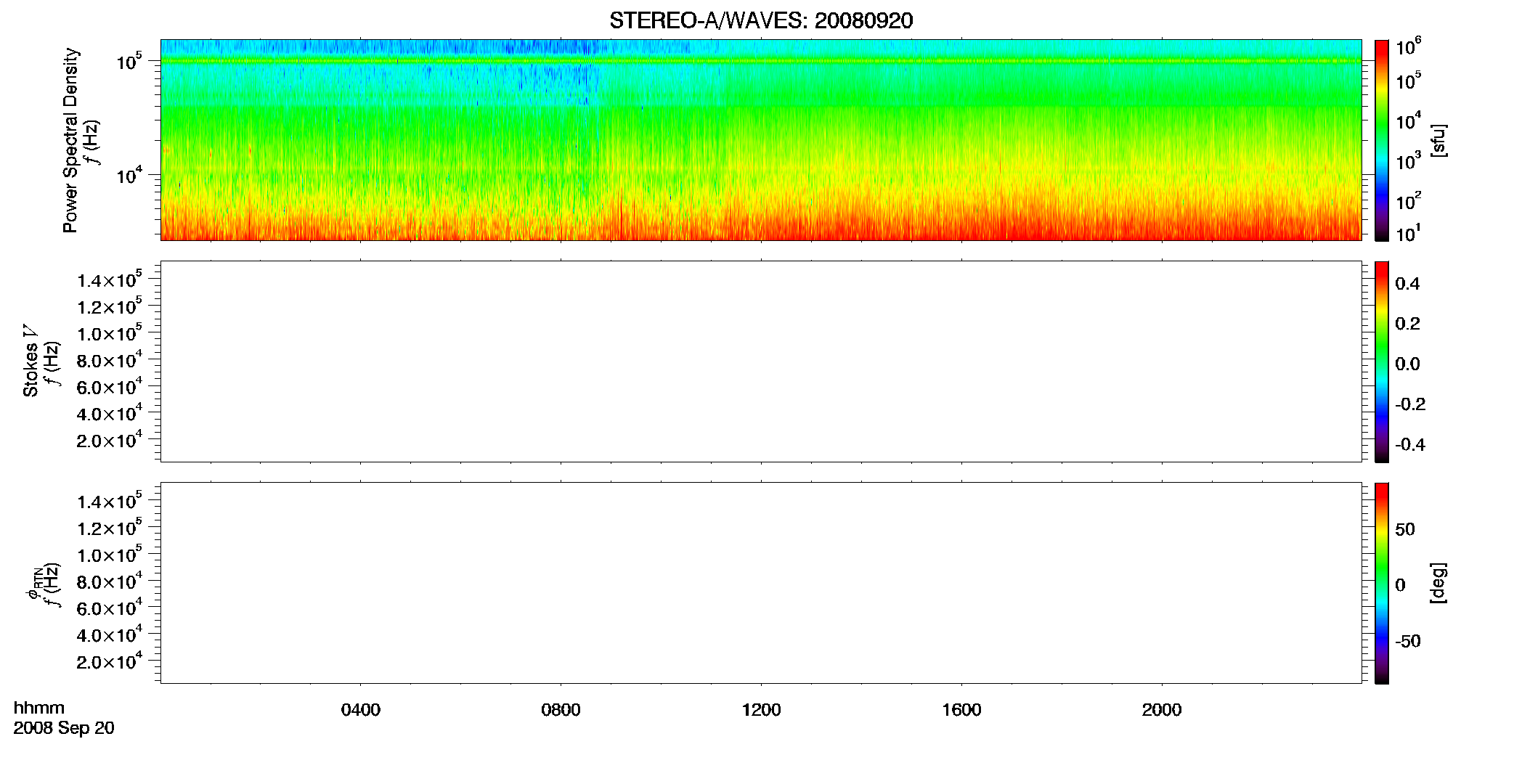This screenshot has height=784, width=1522.
Task: Click the -0.4 tick on Stokes colorbar
Action: (1410, 445)
